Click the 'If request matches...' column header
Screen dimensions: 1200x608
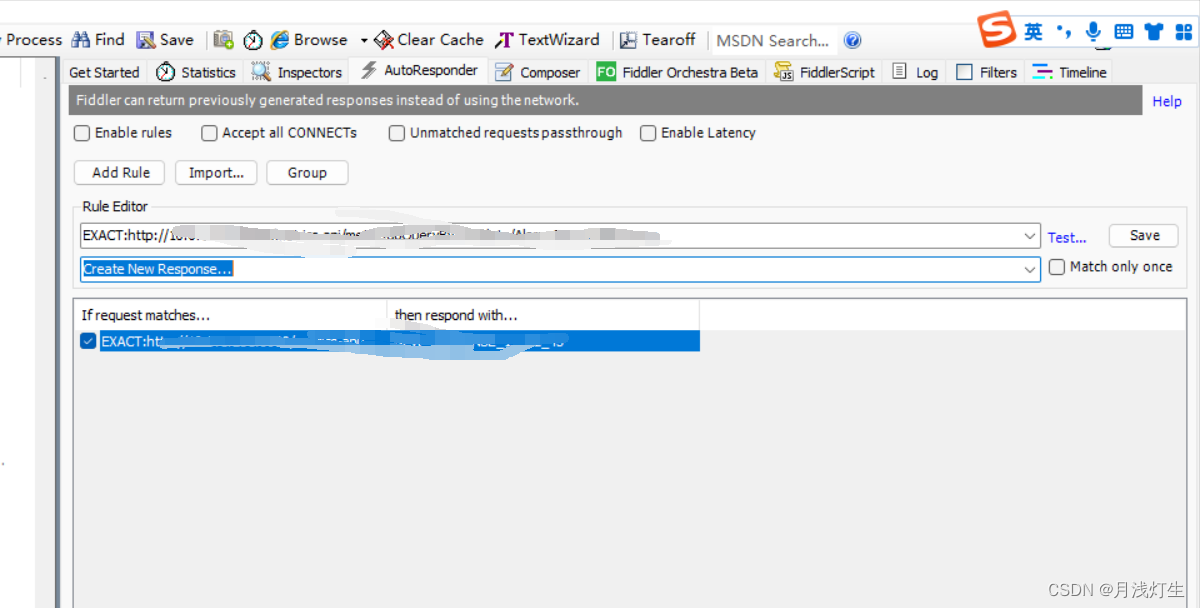click(231, 315)
